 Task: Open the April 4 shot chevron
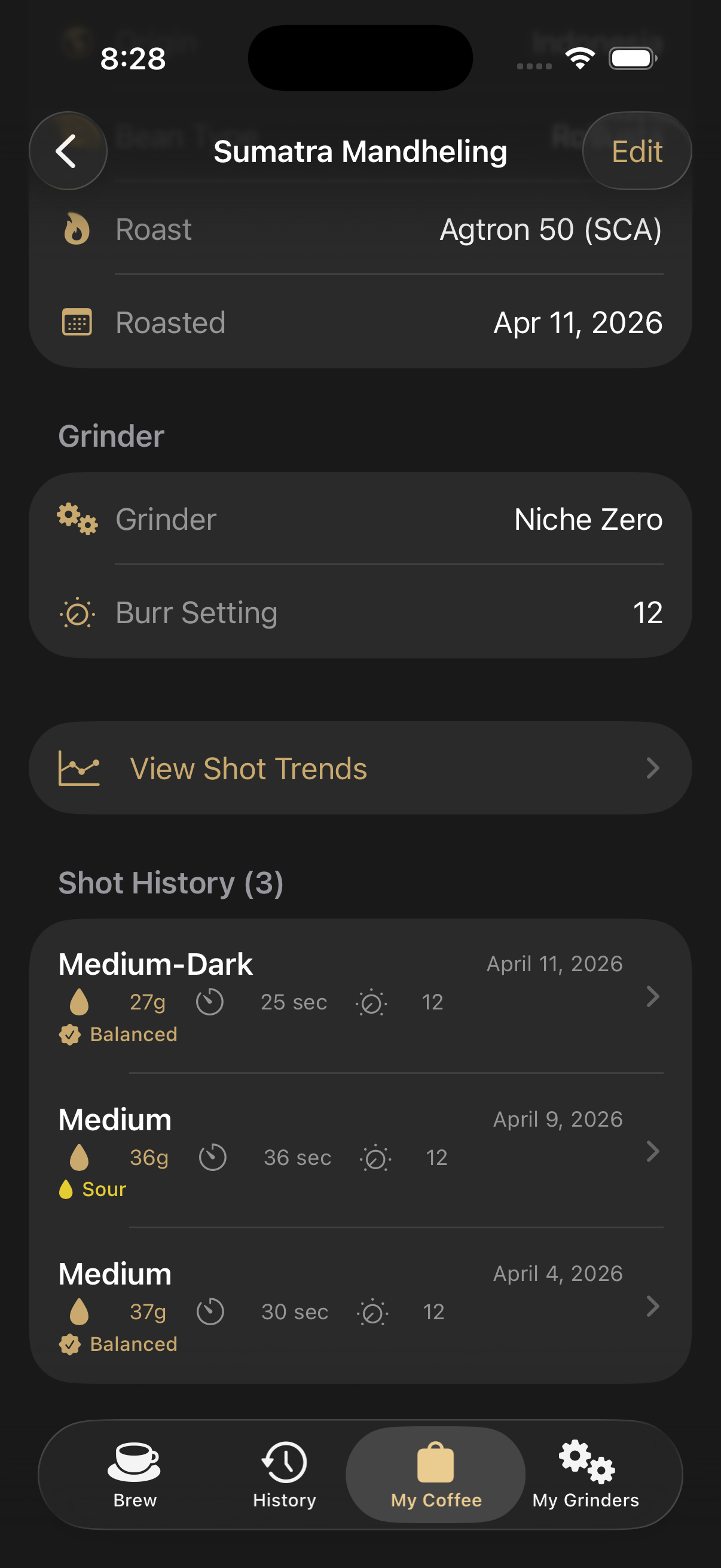(652, 1305)
